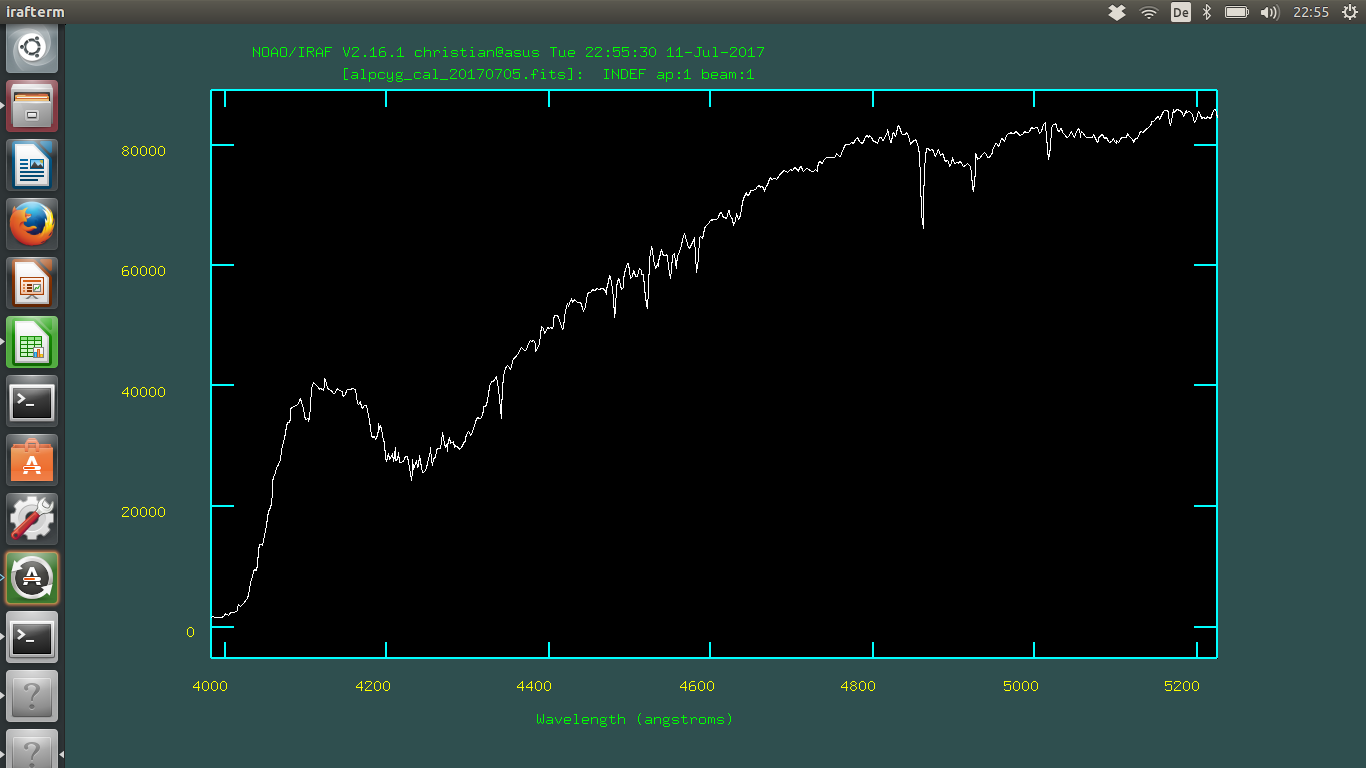Open LibreOffice Writer from the launcher

click(32, 165)
